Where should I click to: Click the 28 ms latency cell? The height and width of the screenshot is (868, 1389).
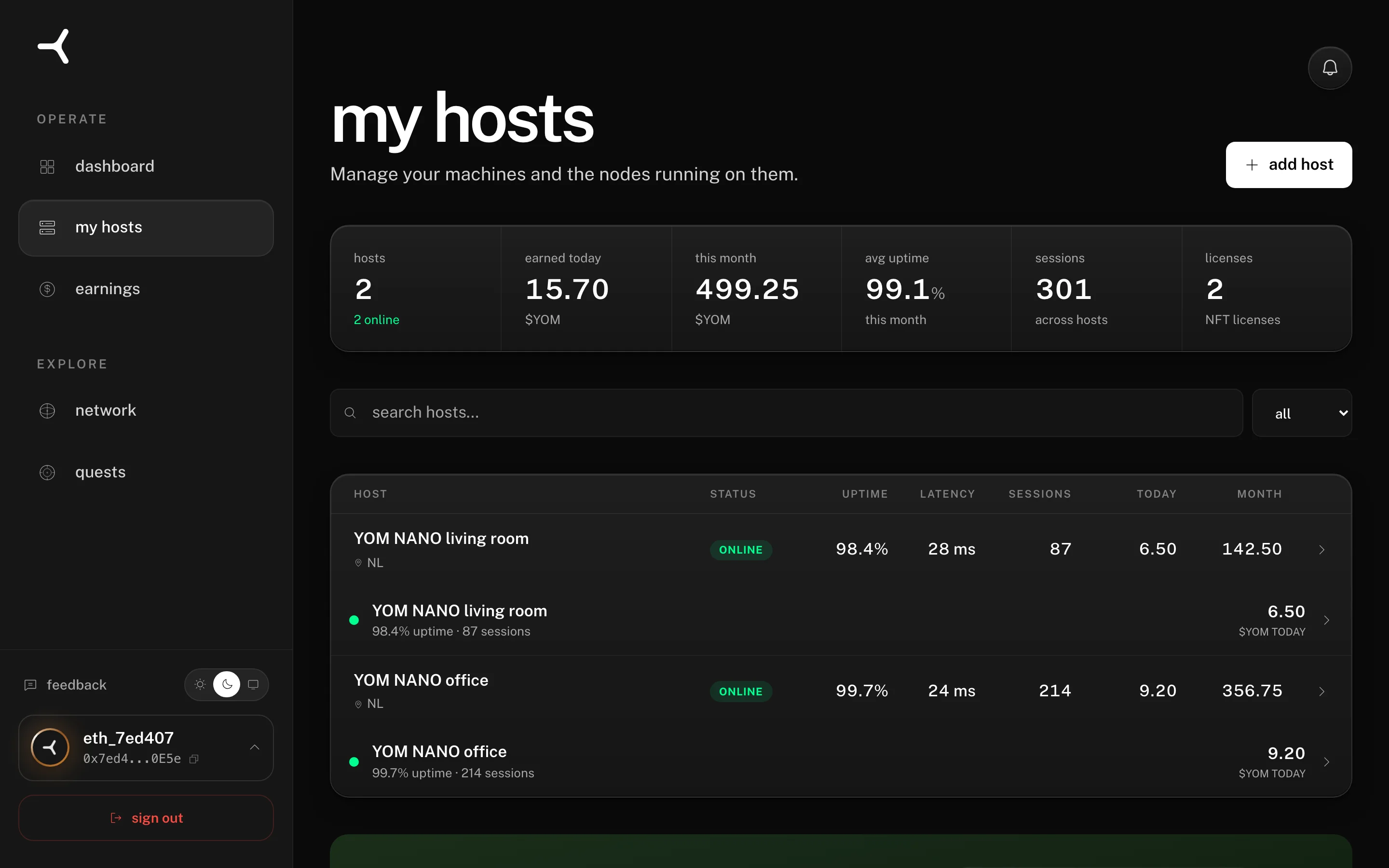click(x=952, y=549)
